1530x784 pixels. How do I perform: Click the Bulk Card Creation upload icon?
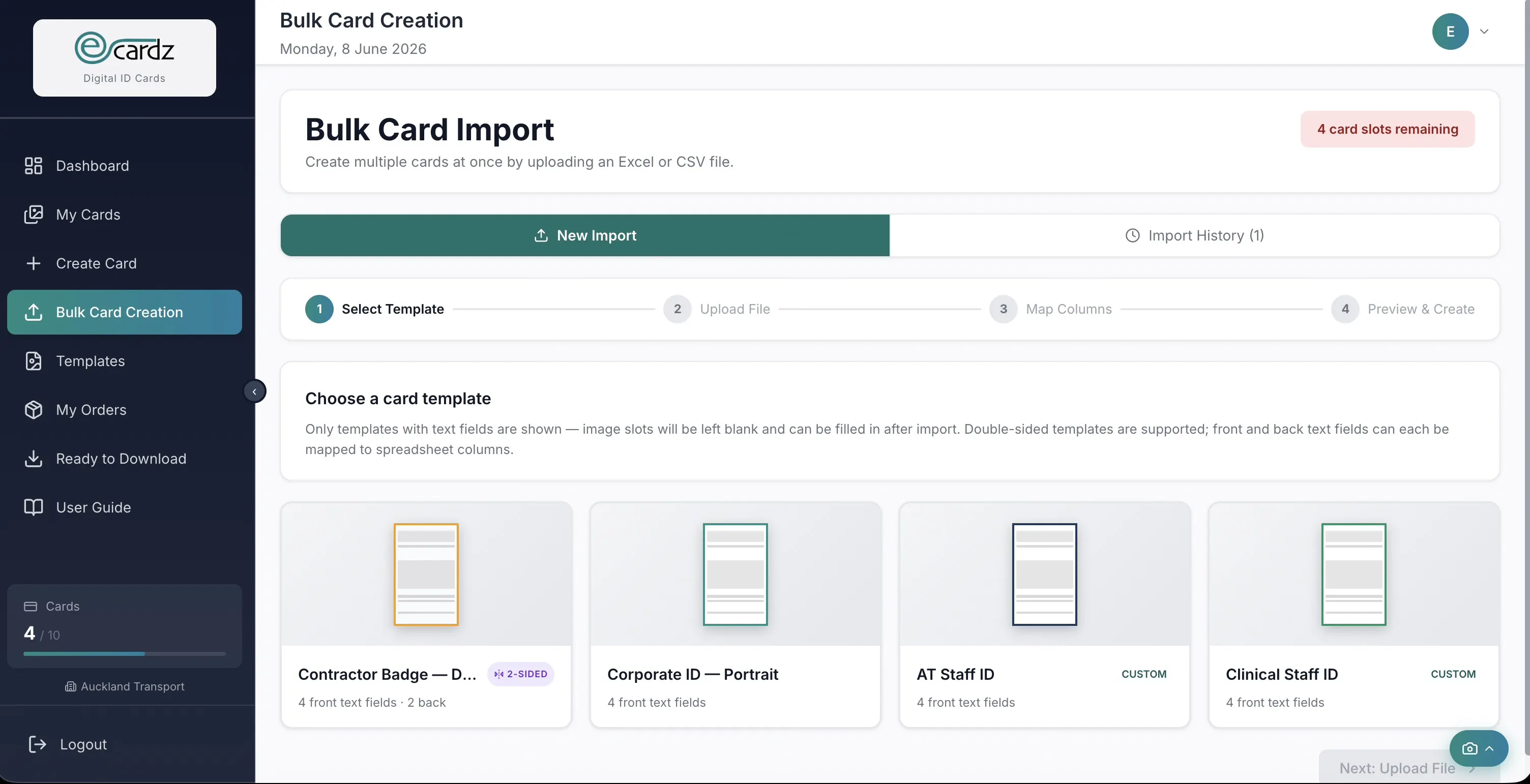click(33, 312)
